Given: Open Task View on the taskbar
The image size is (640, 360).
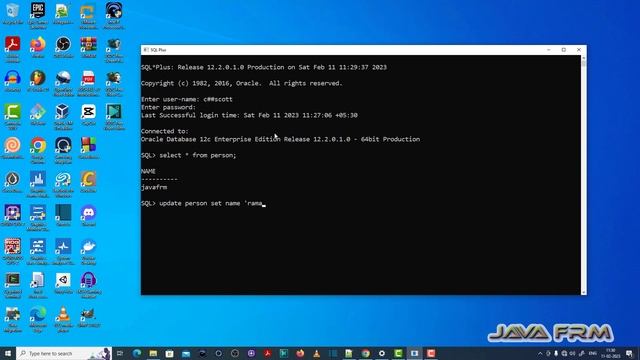Looking at the screenshot, I should pos(120,353).
